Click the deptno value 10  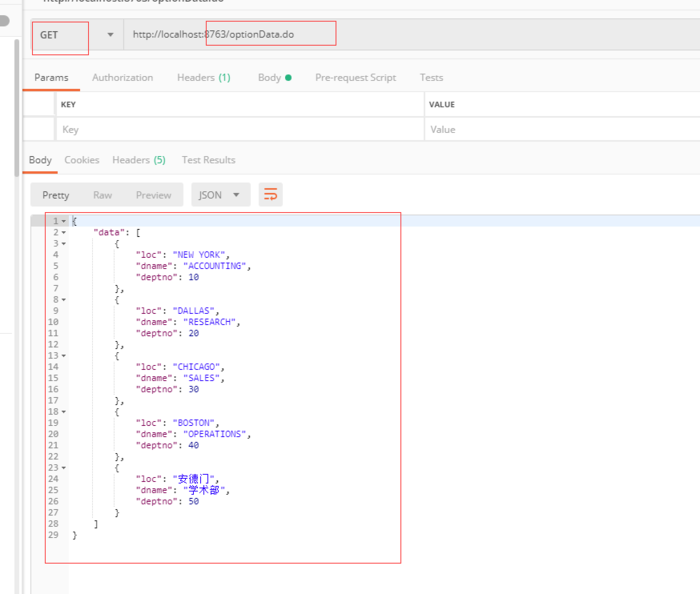pos(193,277)
